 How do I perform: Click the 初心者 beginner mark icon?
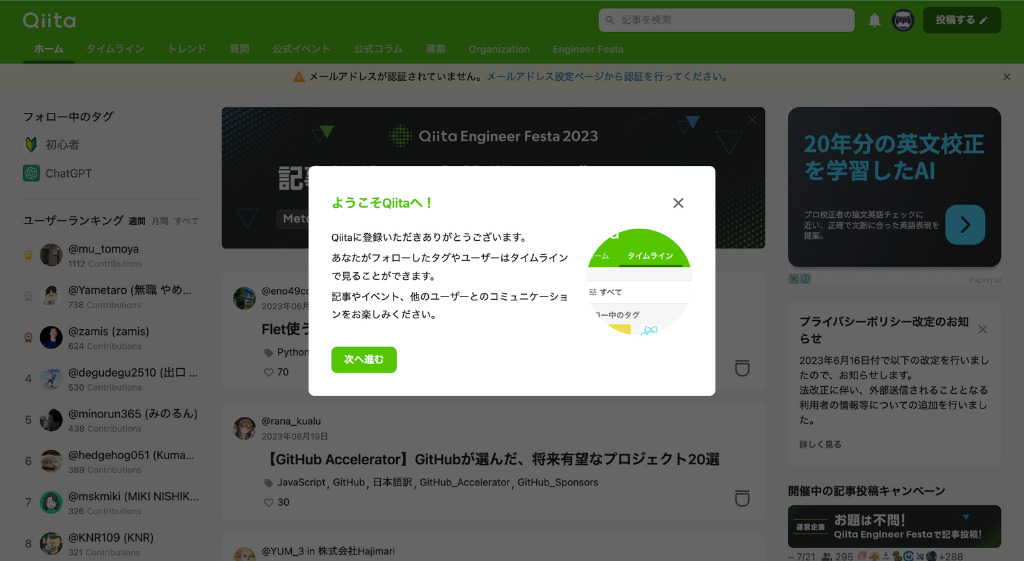coord(31,144)
